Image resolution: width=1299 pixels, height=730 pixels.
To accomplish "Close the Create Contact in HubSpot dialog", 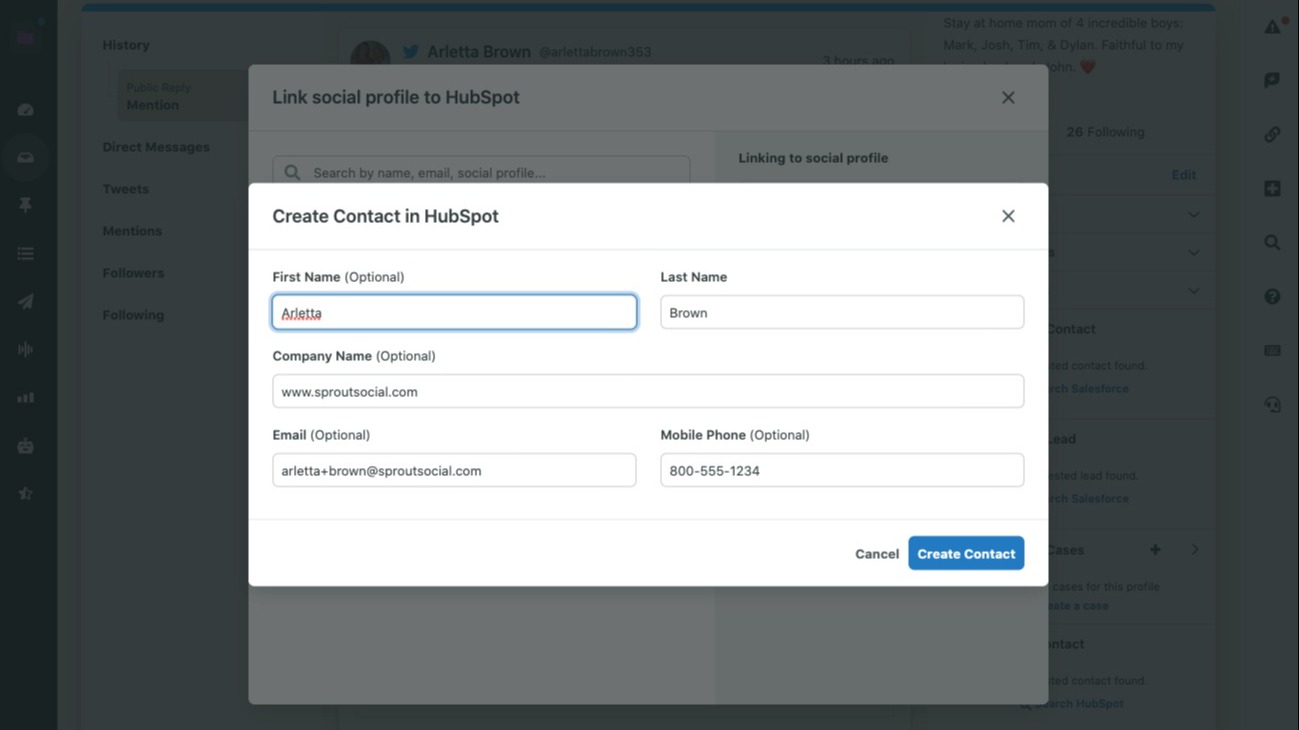I will [x=1008, y=216].
